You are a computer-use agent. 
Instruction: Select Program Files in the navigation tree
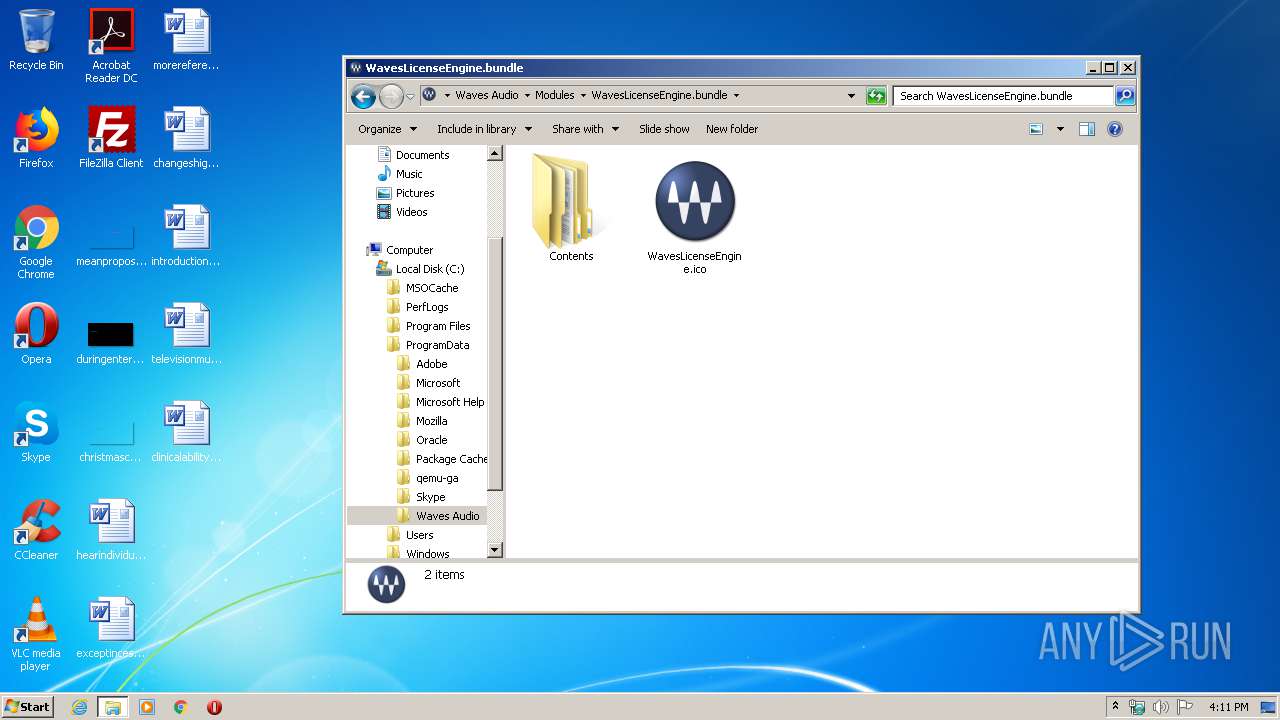pos(437,326)
